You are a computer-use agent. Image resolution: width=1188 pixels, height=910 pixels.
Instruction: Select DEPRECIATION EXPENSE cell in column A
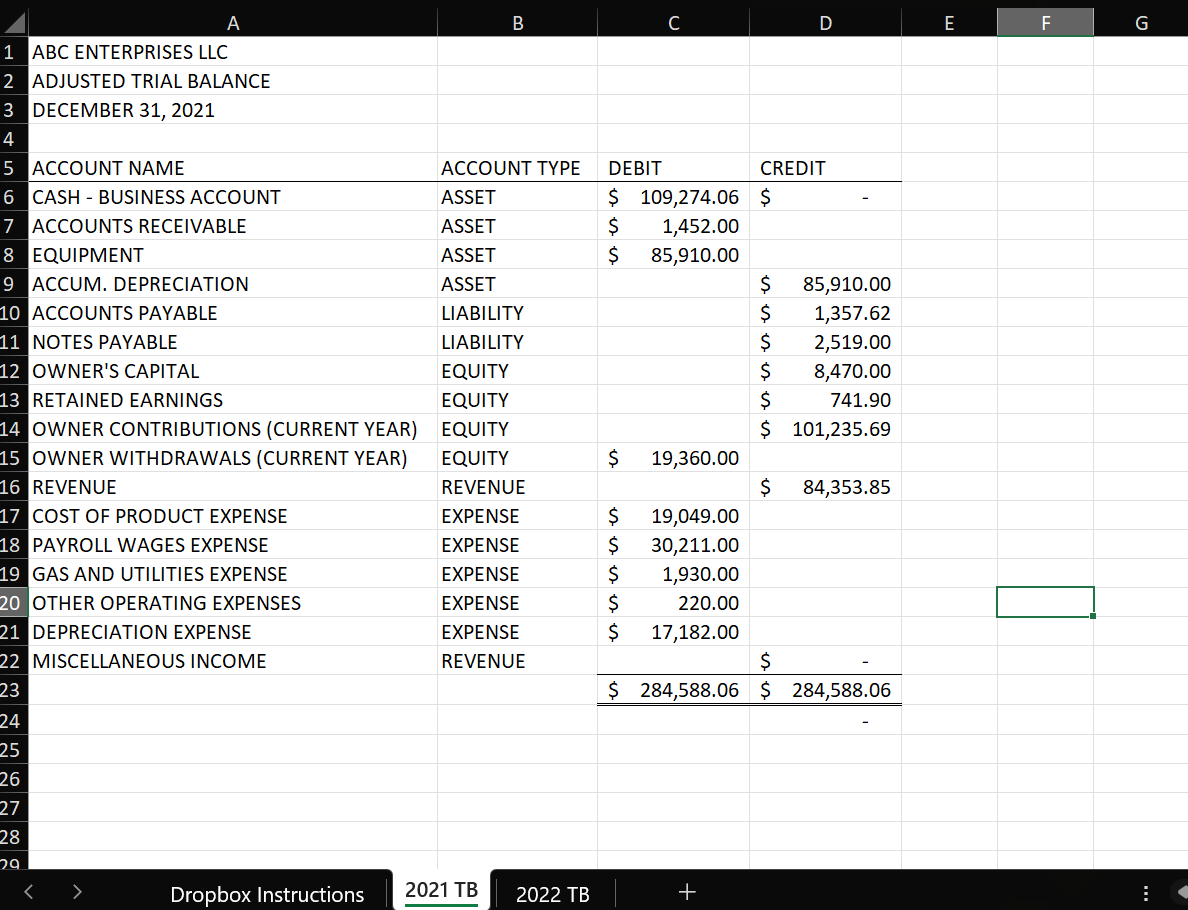pos(233,632)
